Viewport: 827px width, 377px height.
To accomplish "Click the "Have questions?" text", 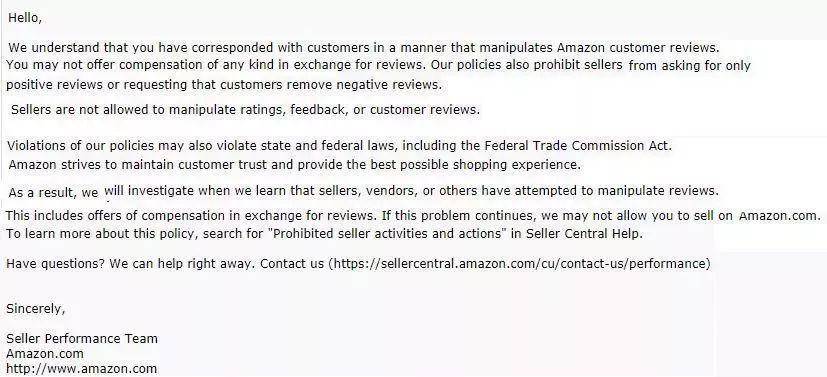I will [x=55, y=263].
